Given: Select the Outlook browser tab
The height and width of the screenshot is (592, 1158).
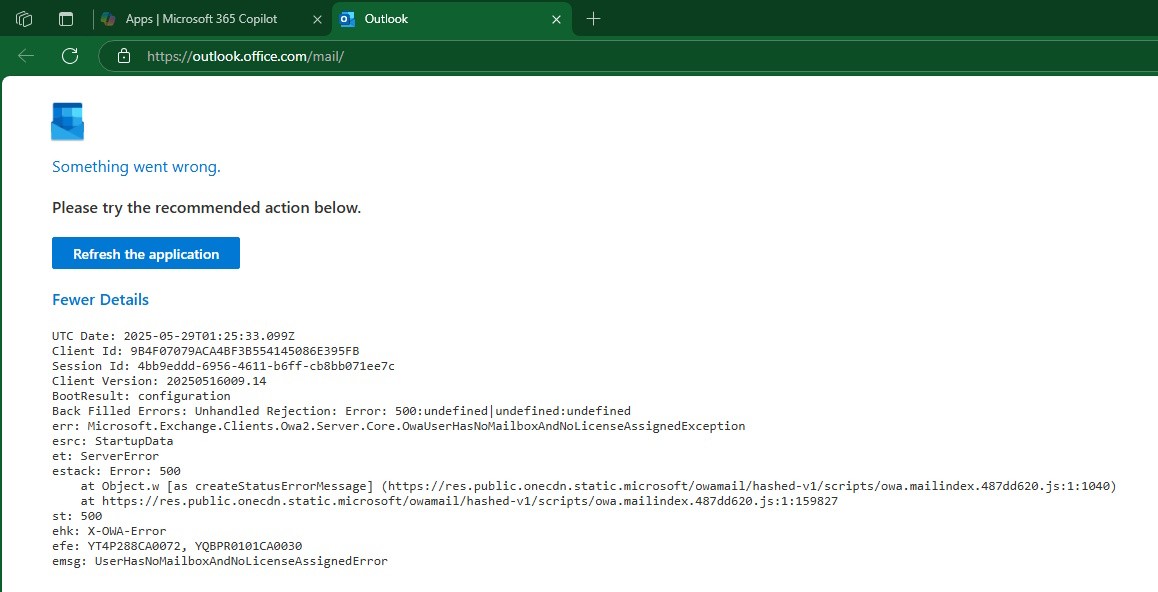Looking at the screenshot, I should click(440, 19).
